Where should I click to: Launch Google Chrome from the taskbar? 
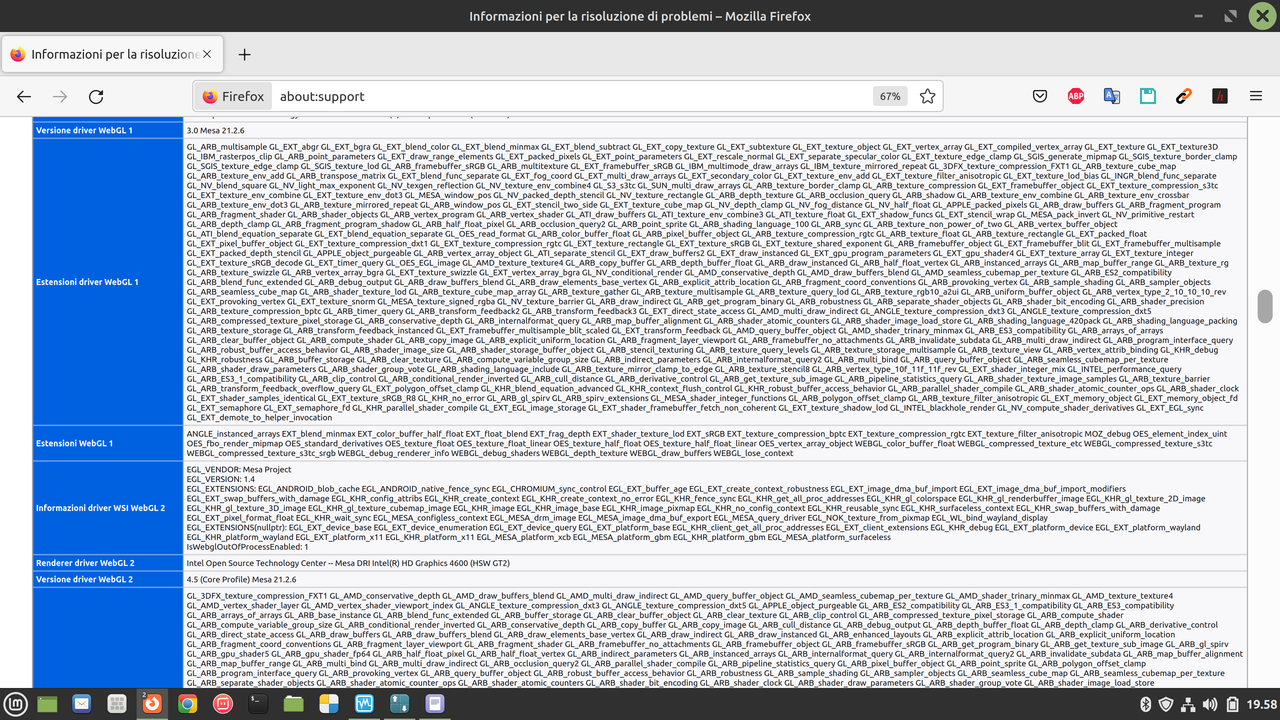(x=186, y=704)
